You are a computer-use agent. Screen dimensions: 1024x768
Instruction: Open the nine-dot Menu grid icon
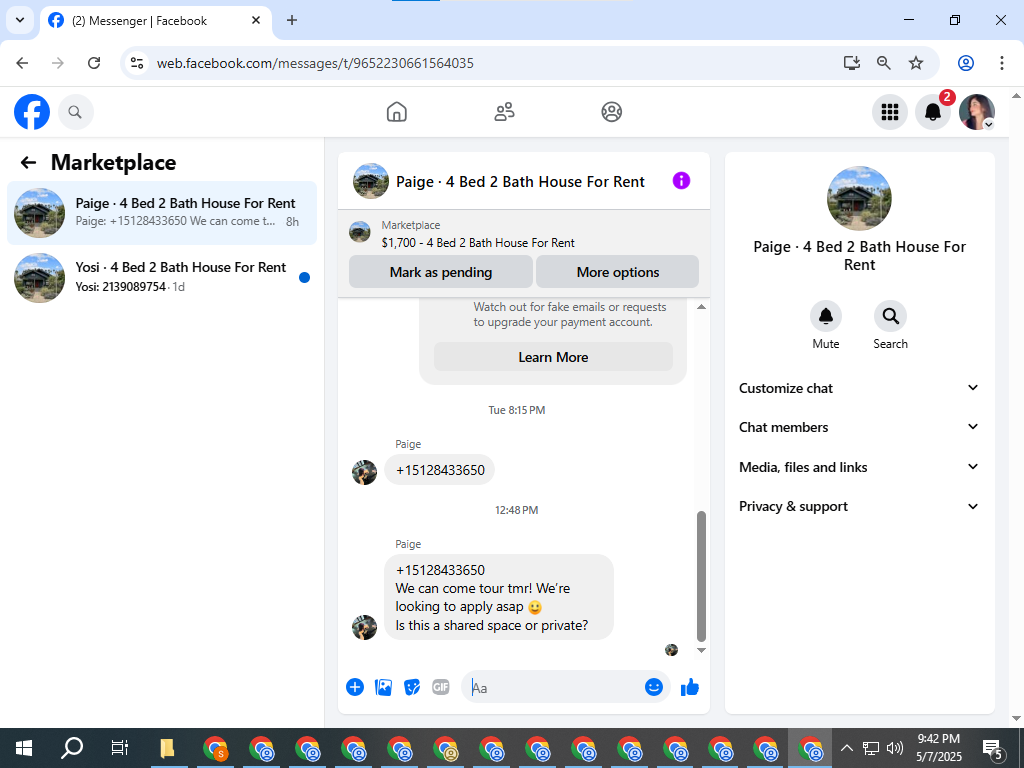pyautogui.click(x=889, y=112)
